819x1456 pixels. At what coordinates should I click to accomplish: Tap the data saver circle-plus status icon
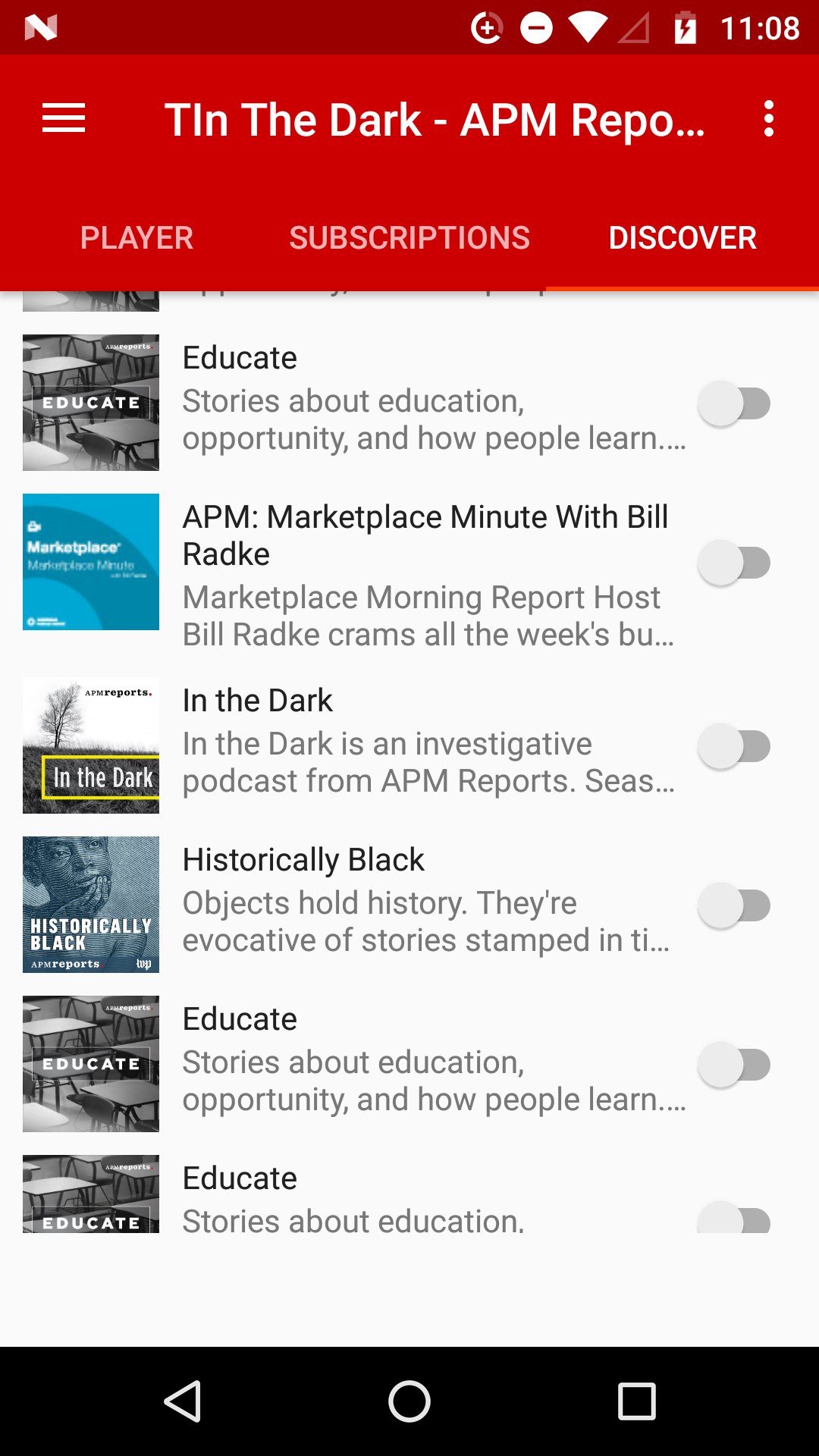487,28
